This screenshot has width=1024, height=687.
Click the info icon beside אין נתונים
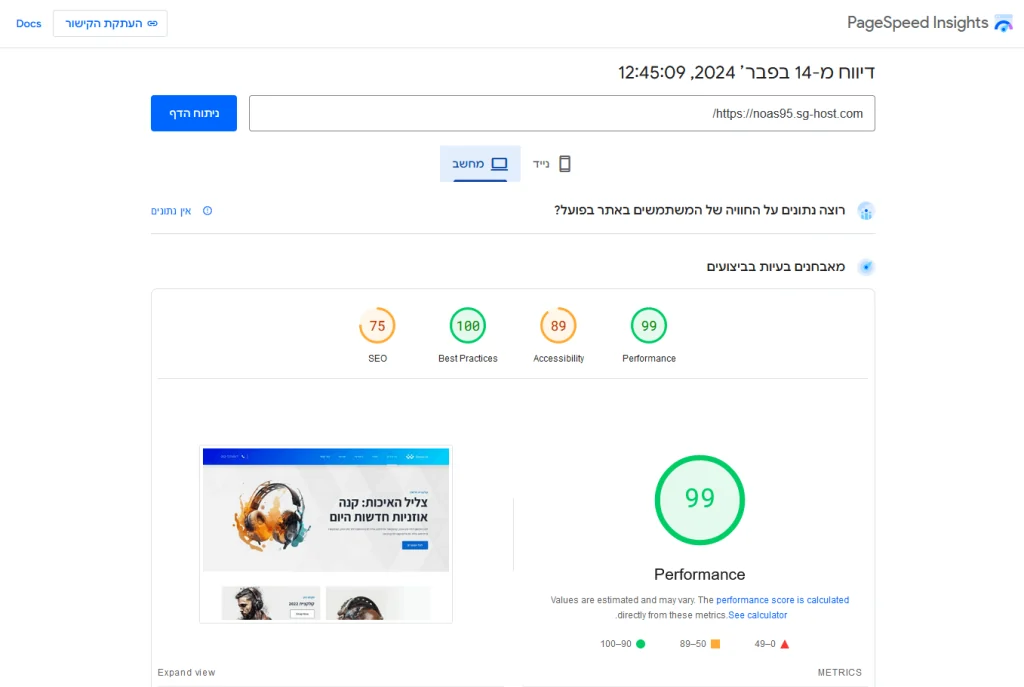pos(207,211)
